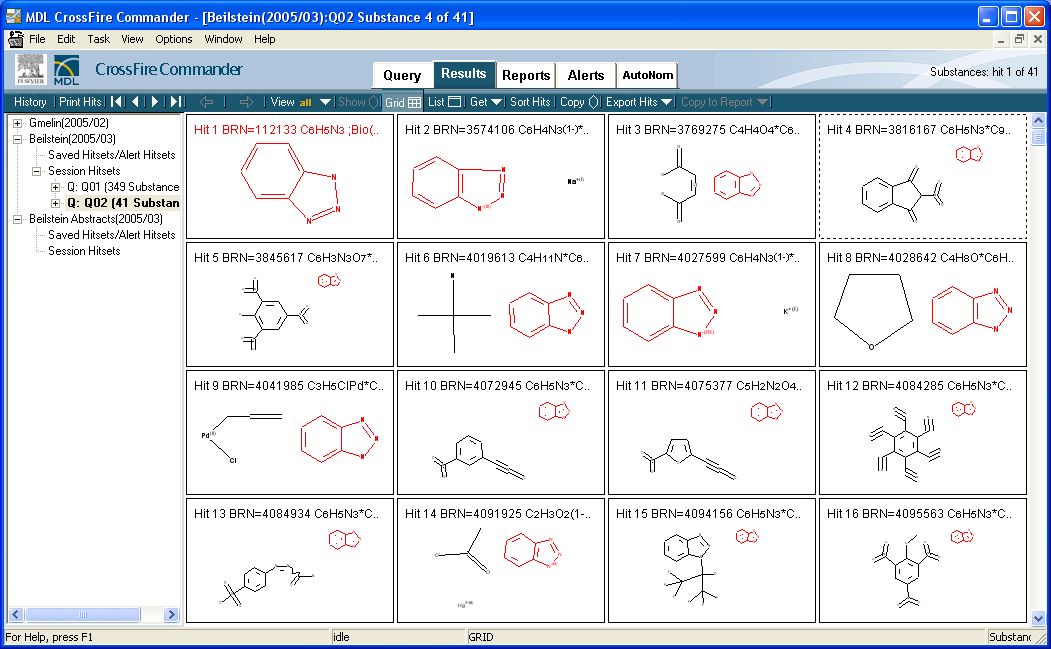The image size is (1051, 649).
Task: Select Hit 6 BRN=4019613 structure
Action: (x=501, y=304)
